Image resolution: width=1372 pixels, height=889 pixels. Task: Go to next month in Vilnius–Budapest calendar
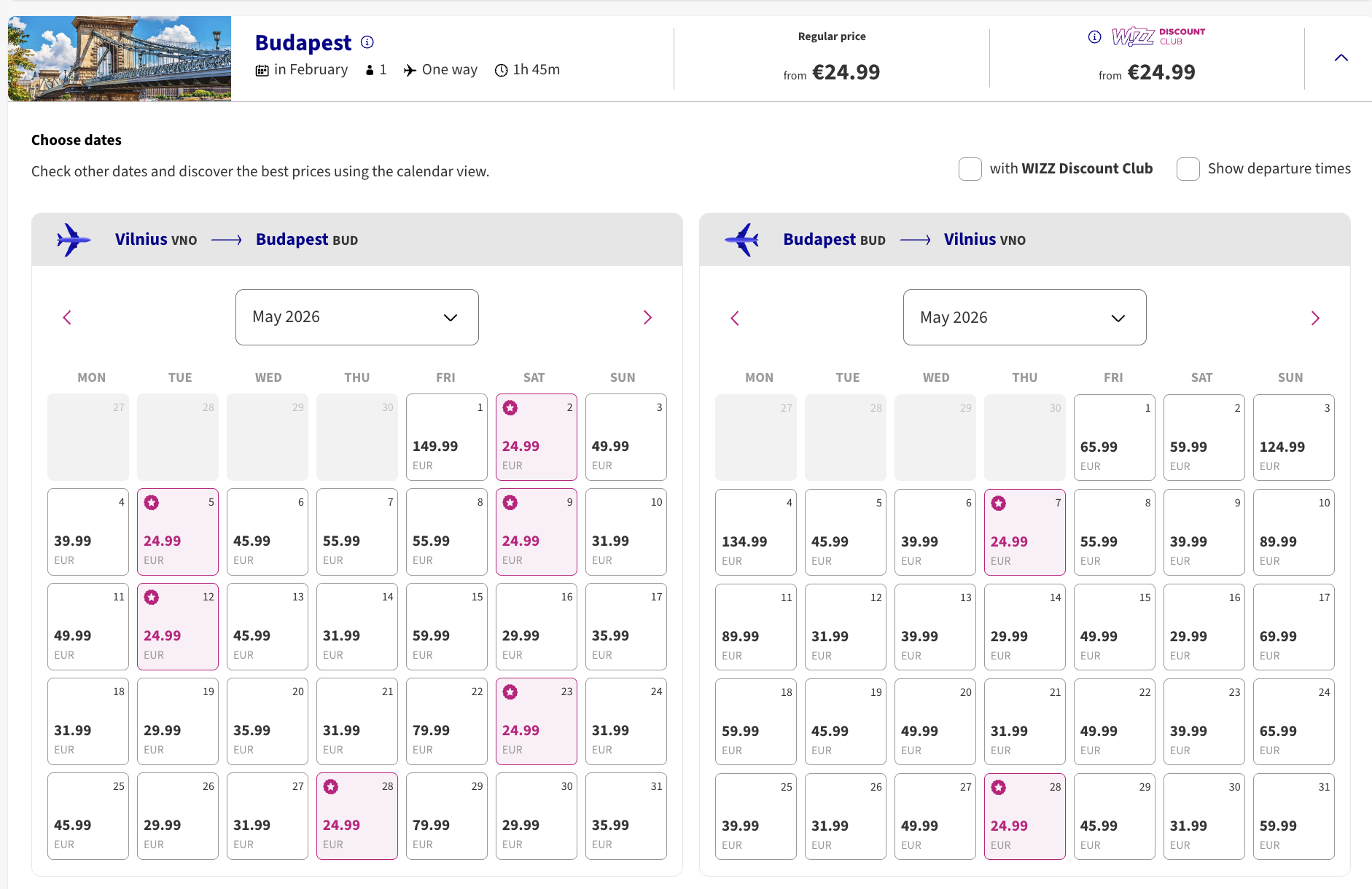click(x=647, y=318)
